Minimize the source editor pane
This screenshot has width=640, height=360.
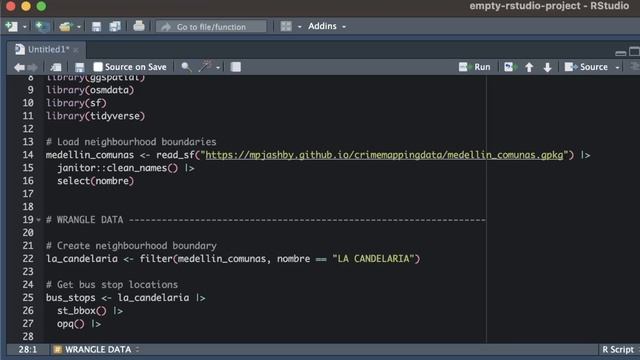click(x=620, y=53)
